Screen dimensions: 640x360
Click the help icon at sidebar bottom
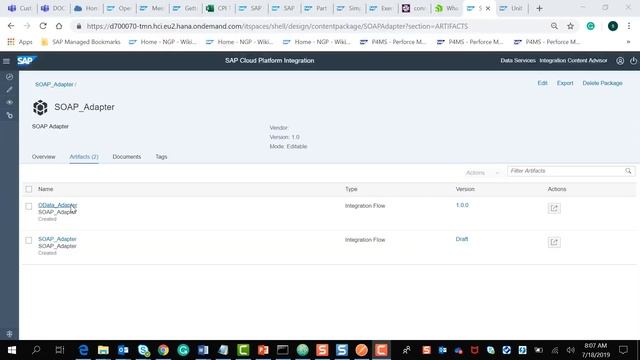[x=9, y=334]
